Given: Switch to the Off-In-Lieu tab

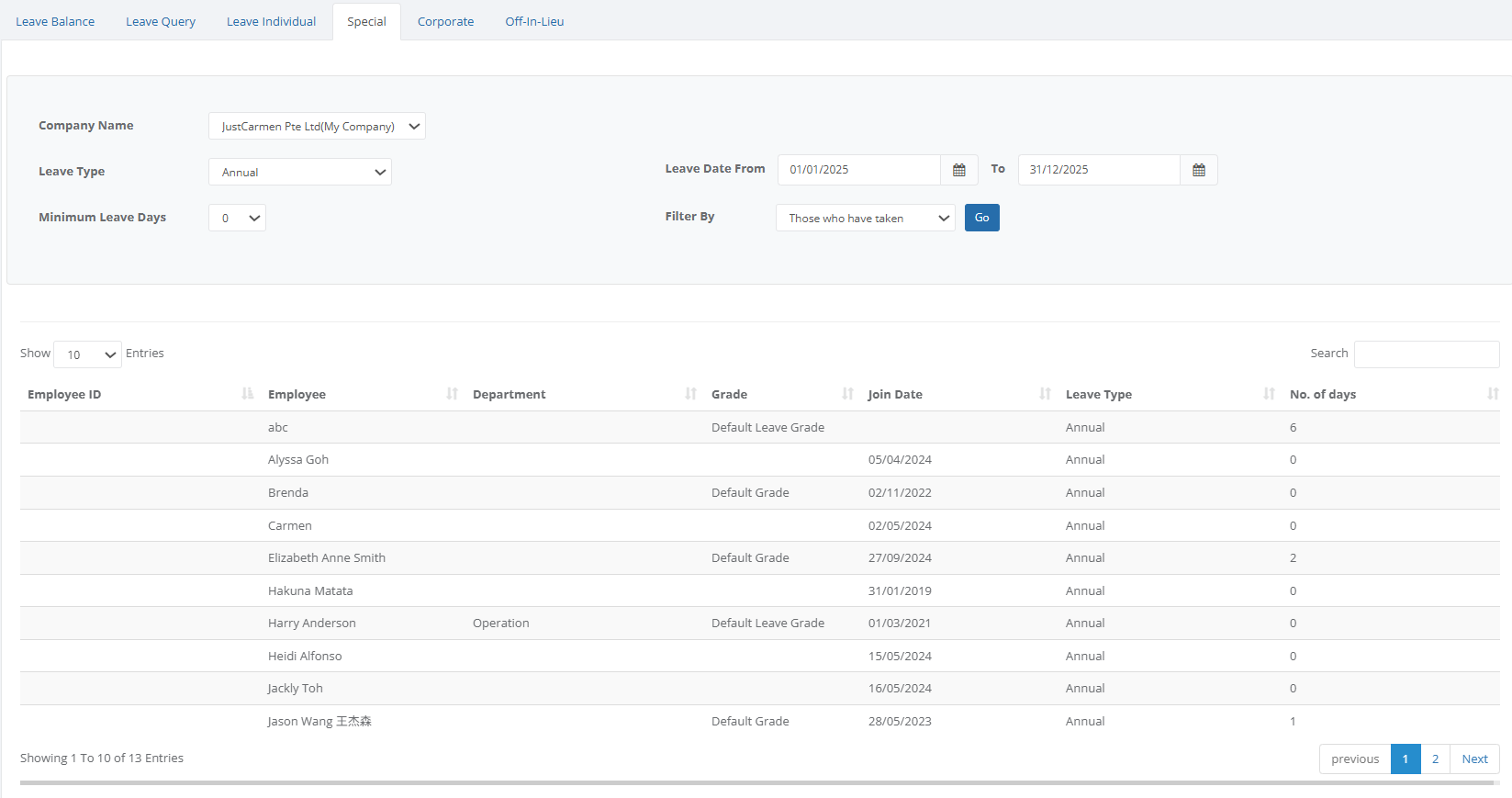Looking at the screenshot, I should click(534, 21).
